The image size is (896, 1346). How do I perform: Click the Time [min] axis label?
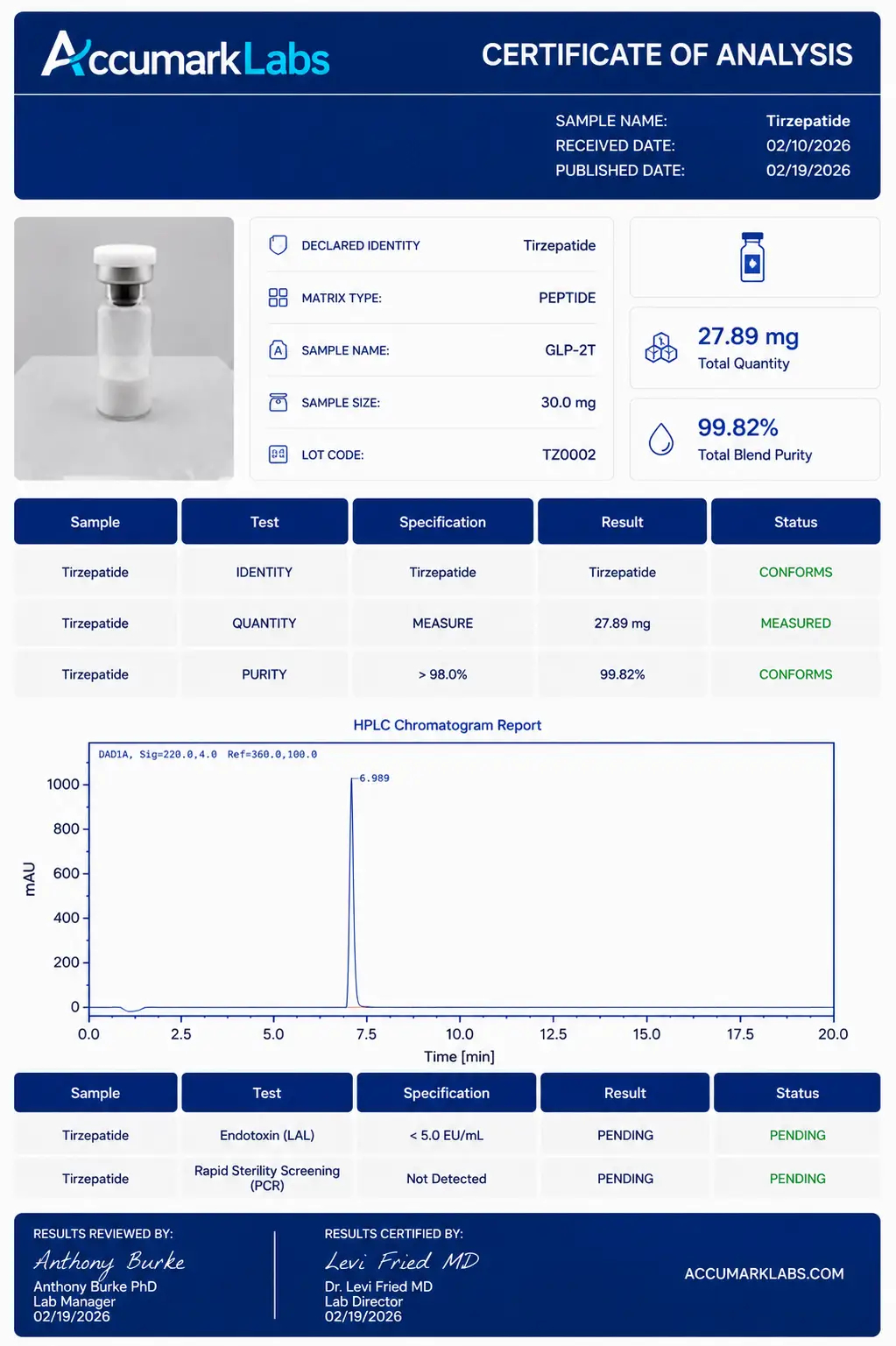point(459,1056)
